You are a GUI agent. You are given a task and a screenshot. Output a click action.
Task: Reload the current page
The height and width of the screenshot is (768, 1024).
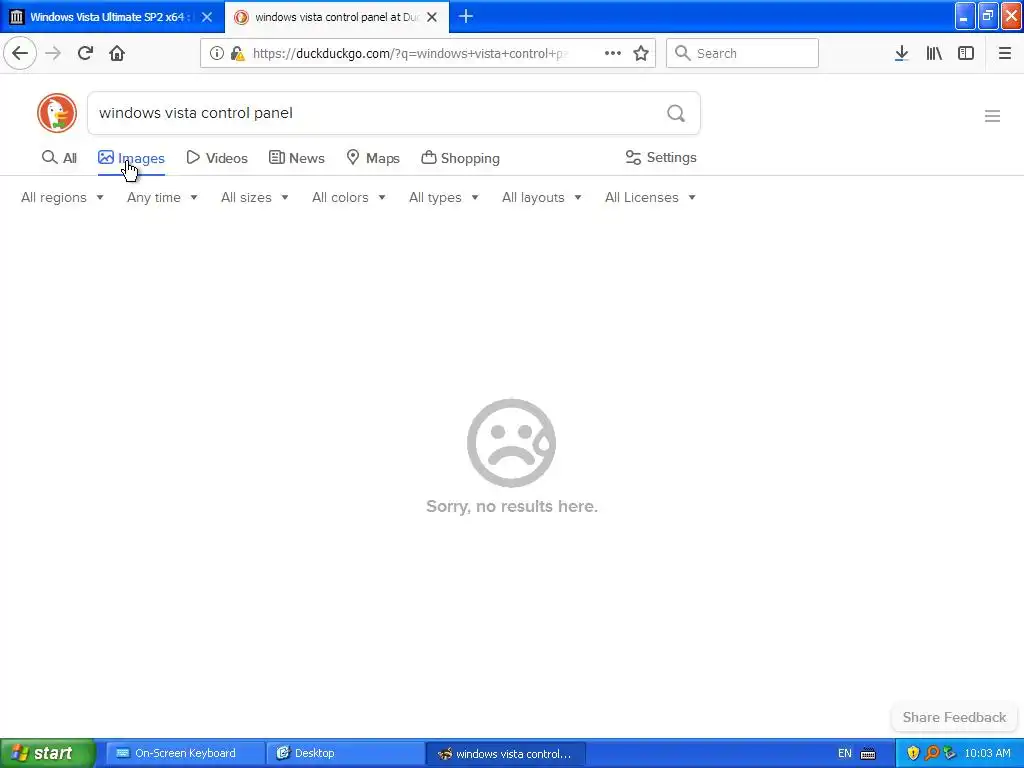(x=85, y=53)
